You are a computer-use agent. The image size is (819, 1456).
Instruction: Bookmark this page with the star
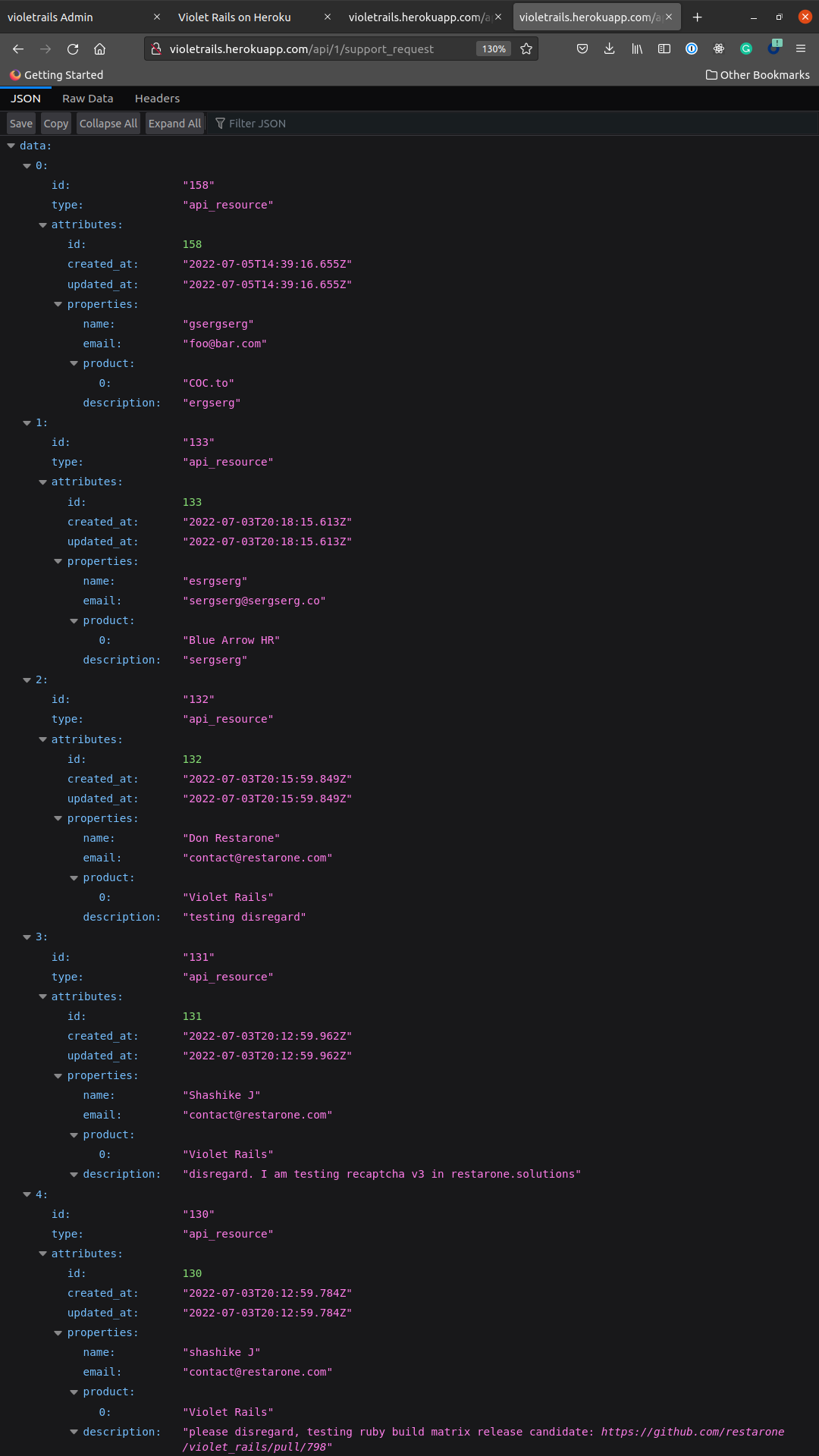point(525,48)
